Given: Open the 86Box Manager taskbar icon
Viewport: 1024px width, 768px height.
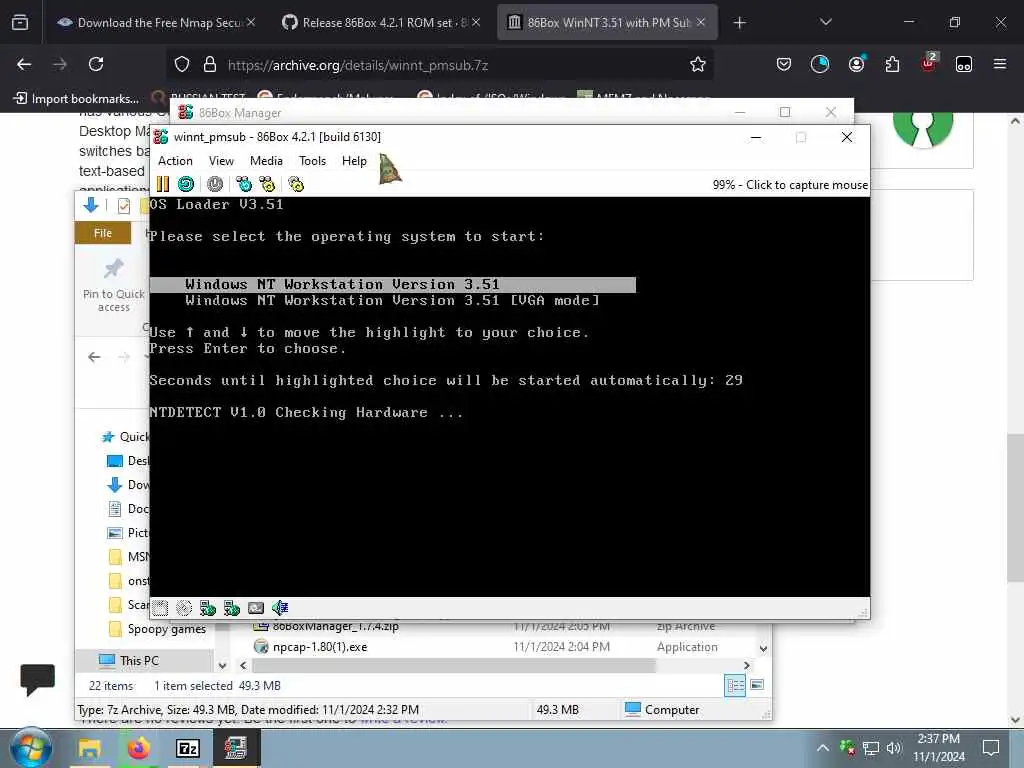Looking at the screenshot, I should (236, 748).
